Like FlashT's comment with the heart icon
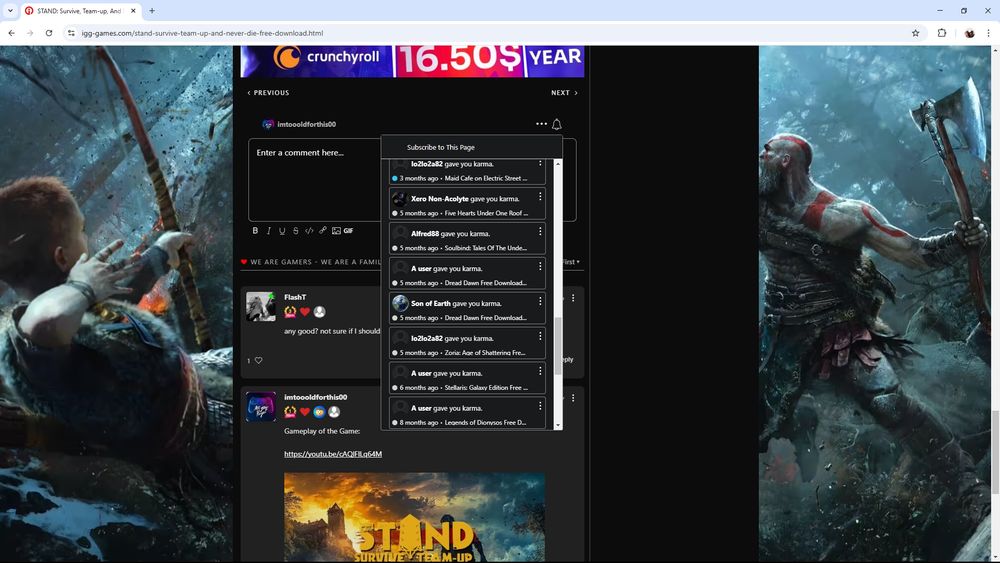Image resolution: width=1000 pixels, height=563 pixels. coord(258,360)
